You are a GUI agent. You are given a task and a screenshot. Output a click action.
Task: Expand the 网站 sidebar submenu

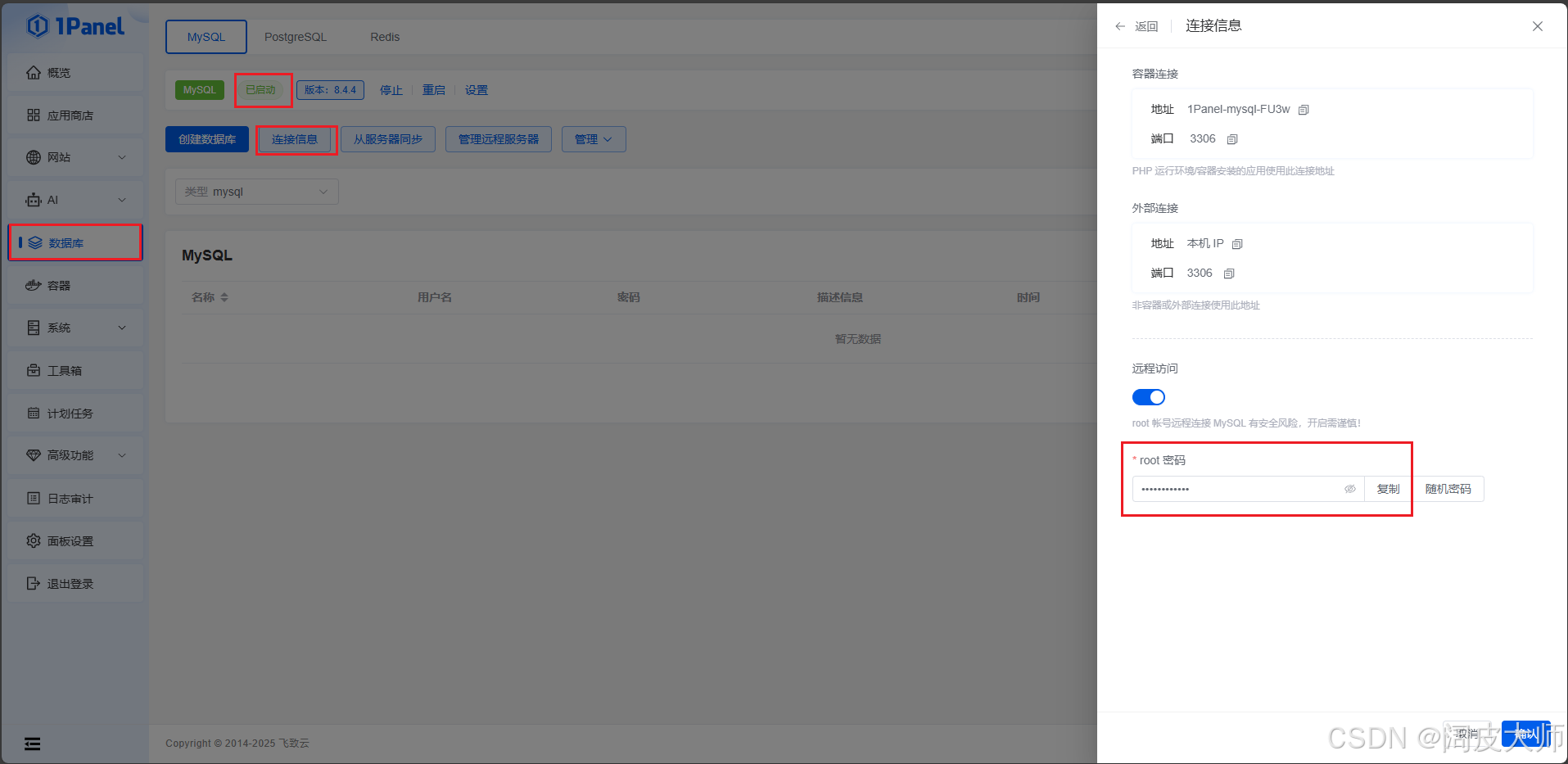coord(122,157)
